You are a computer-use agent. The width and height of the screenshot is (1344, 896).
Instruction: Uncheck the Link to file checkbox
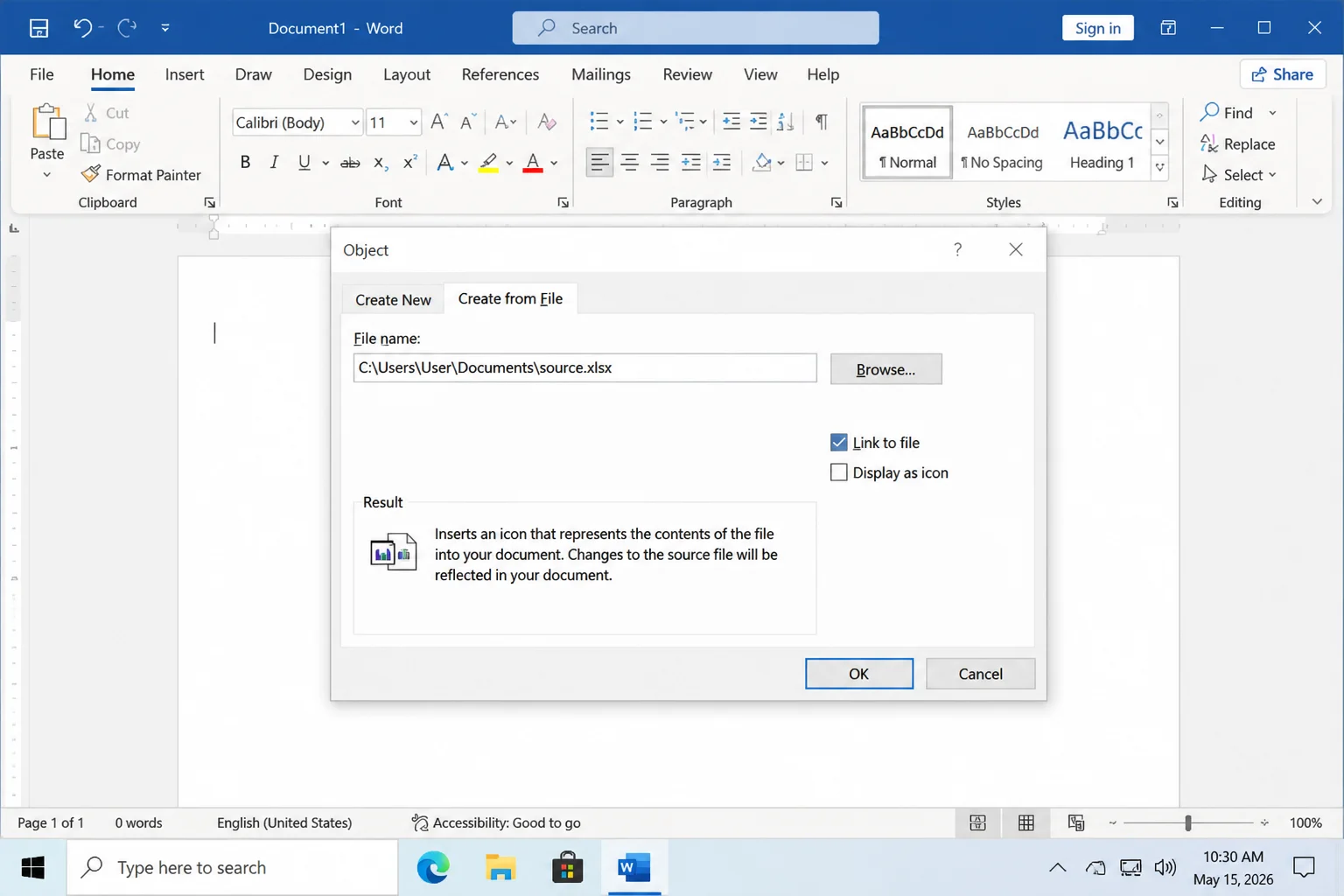(838, 442)
